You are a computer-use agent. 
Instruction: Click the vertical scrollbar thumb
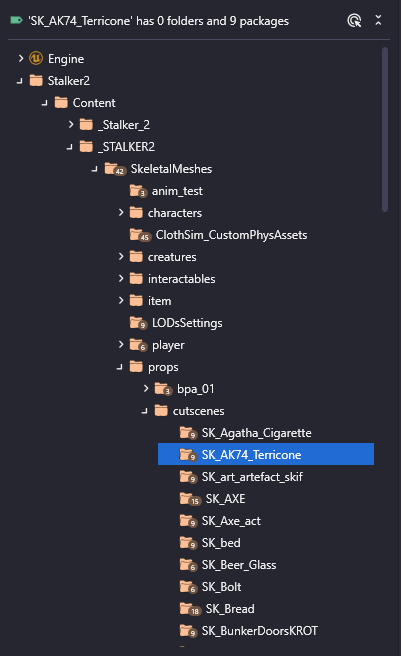click(385, 130)
